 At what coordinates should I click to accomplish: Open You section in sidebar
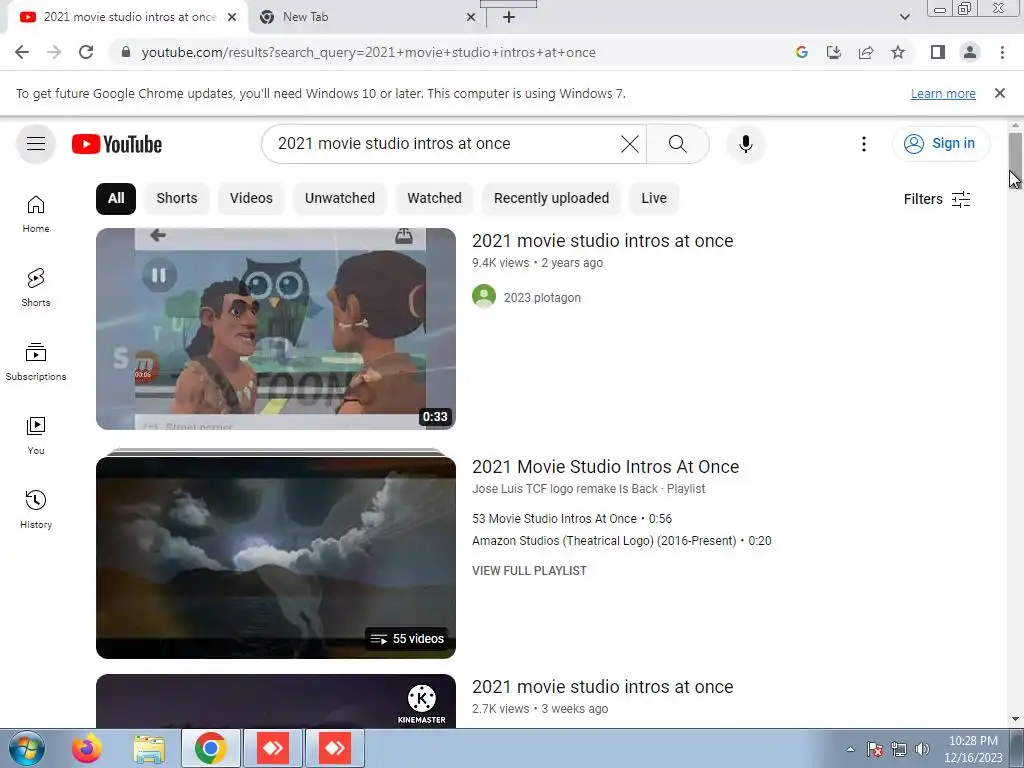pos(36,436)
